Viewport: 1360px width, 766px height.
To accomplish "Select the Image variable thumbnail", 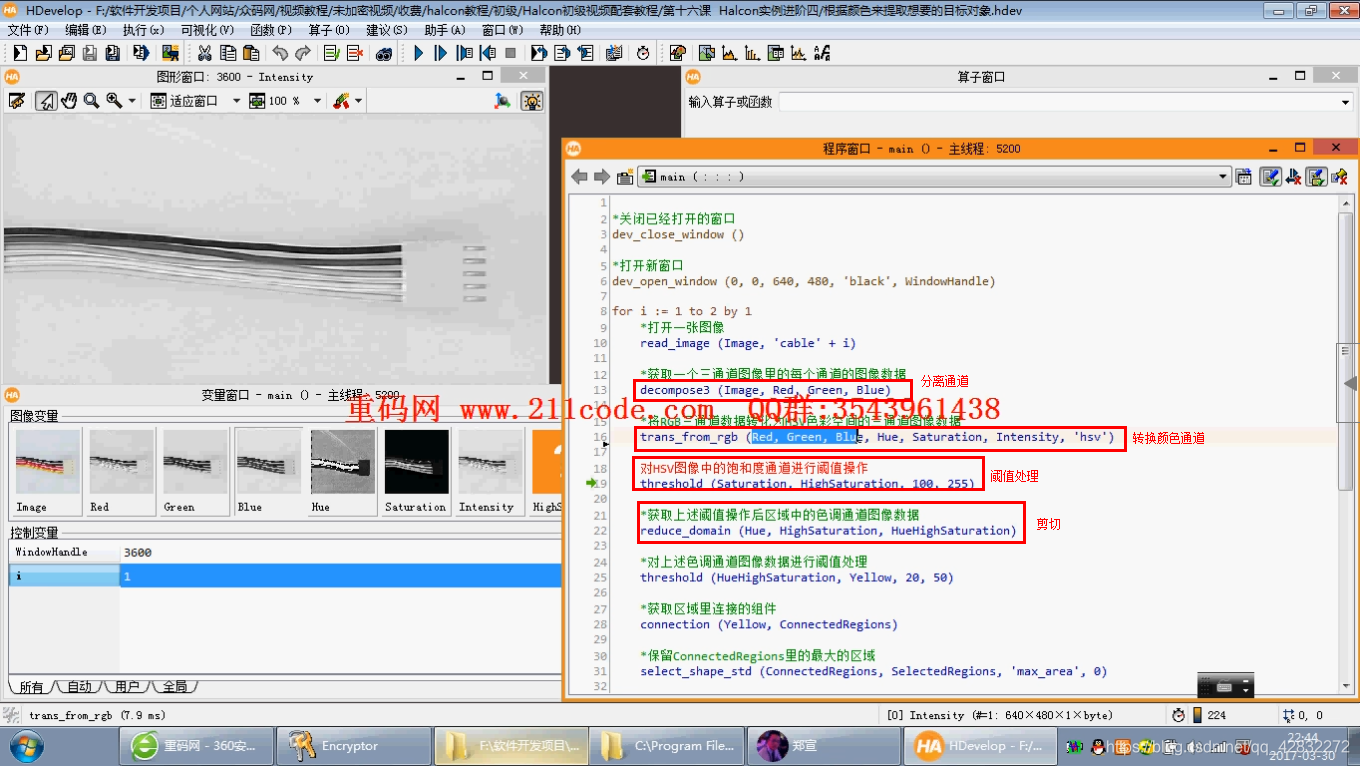I will pos(47,470).
